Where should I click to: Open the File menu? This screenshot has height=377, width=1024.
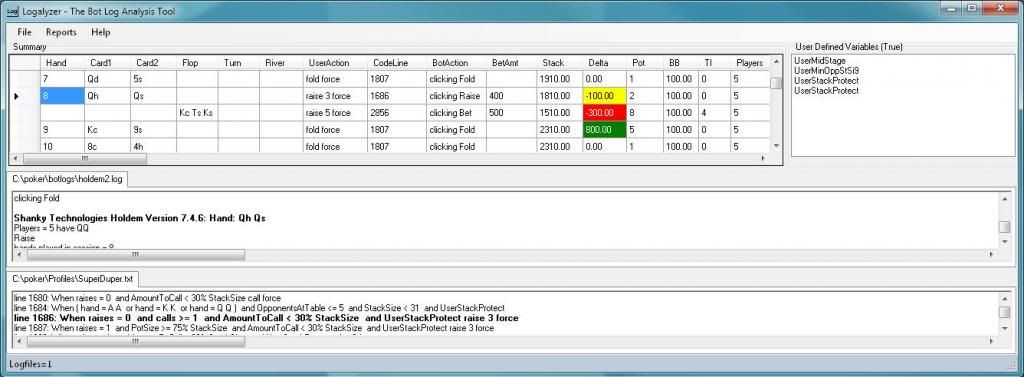point(24,32)
